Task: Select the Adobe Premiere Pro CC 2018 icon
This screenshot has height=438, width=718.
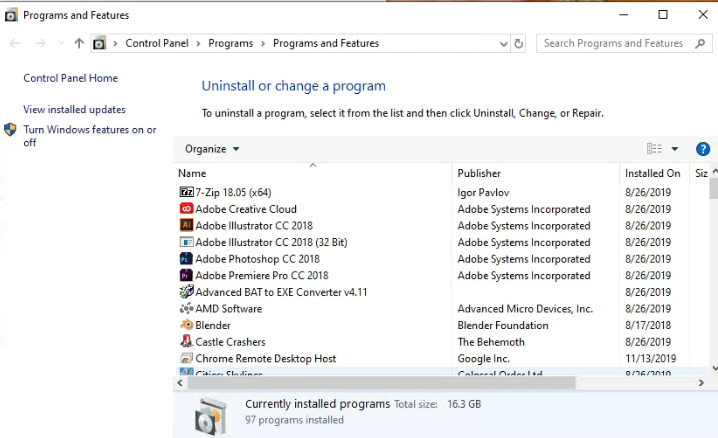Action: coord(186,275)
